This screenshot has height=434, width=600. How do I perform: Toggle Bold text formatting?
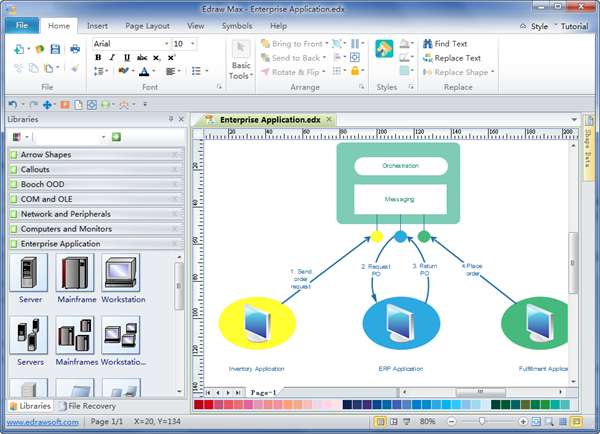tap(98, 58)
